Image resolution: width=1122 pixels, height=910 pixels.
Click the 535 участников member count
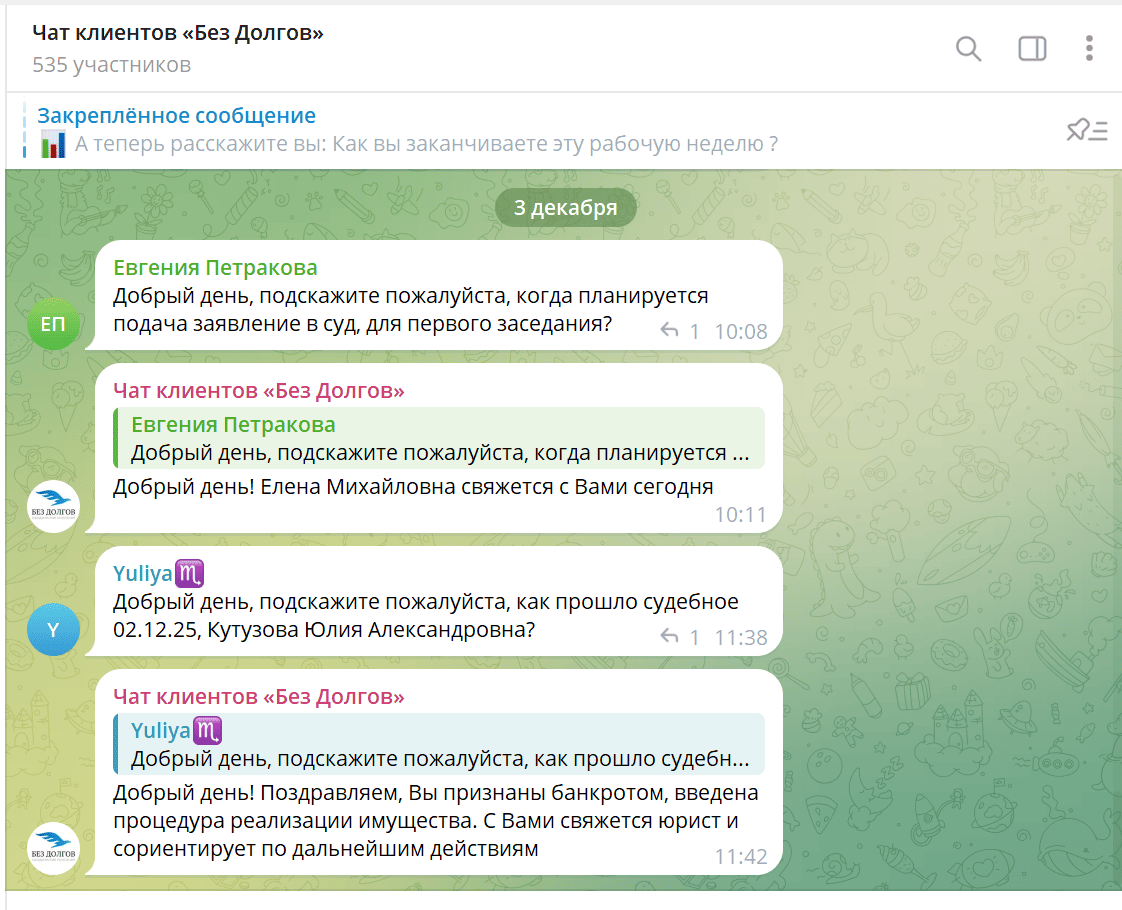(x=111, y=65)
